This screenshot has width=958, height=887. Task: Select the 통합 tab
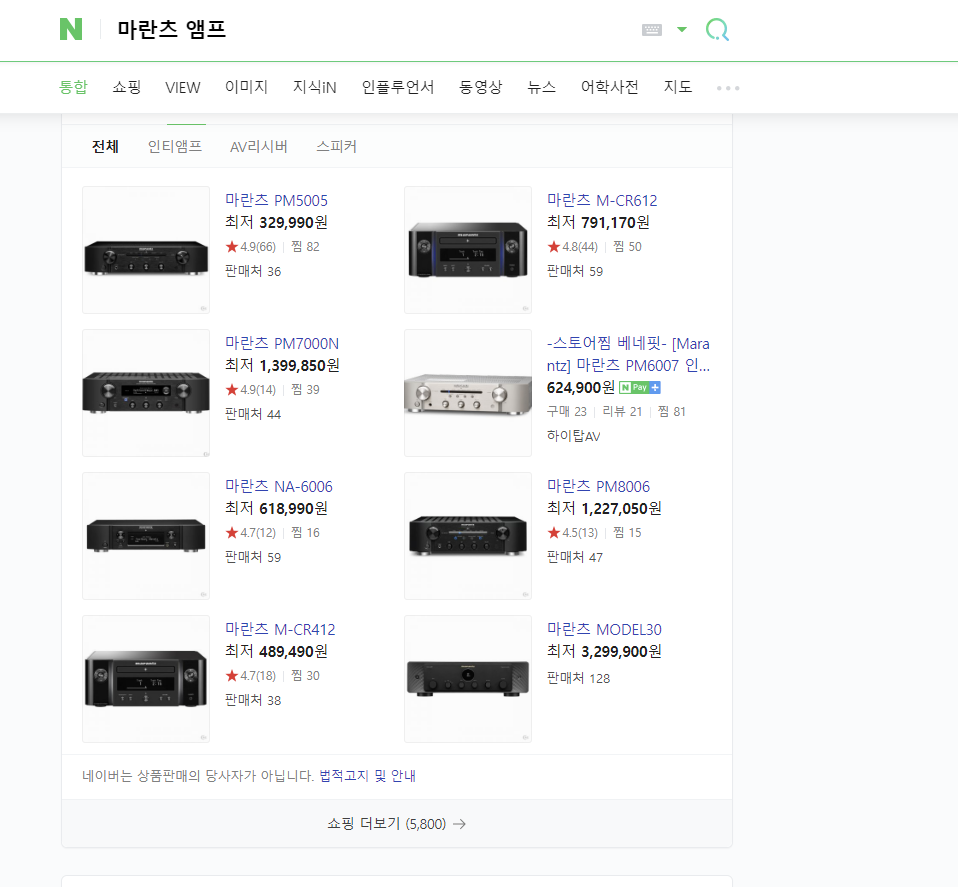coord(73,87)
